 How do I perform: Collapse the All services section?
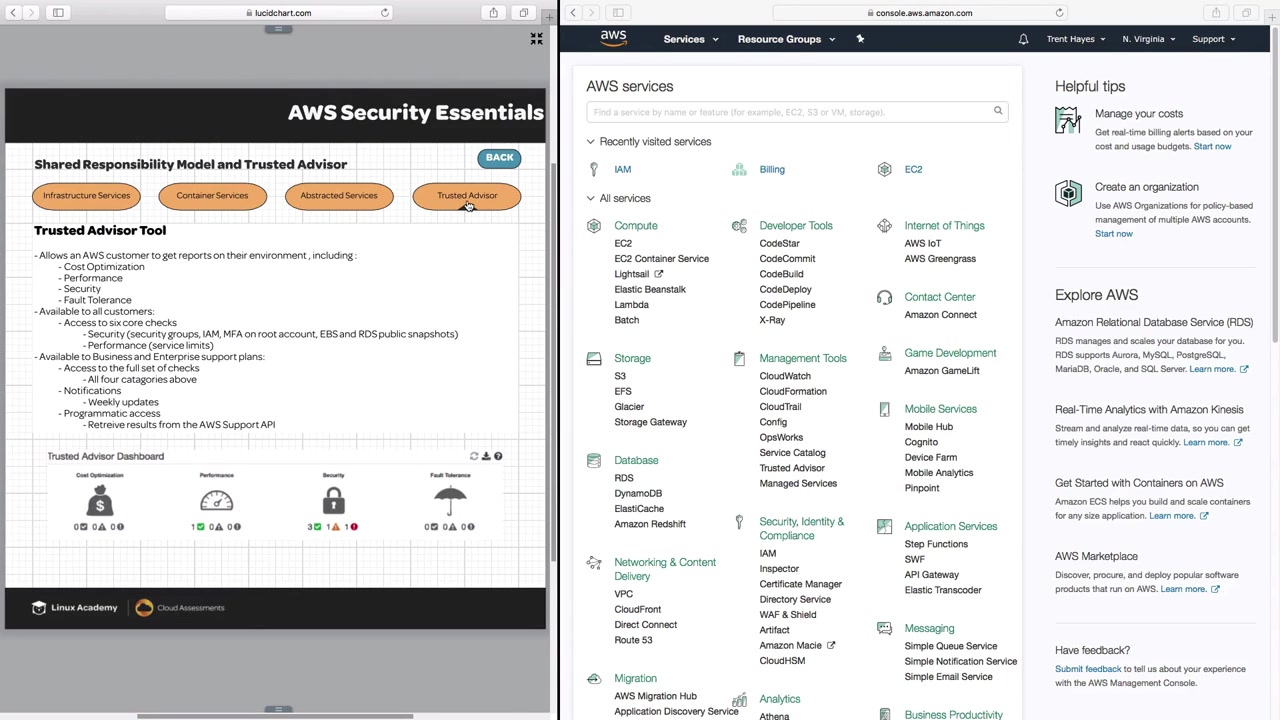coord(619,198)
